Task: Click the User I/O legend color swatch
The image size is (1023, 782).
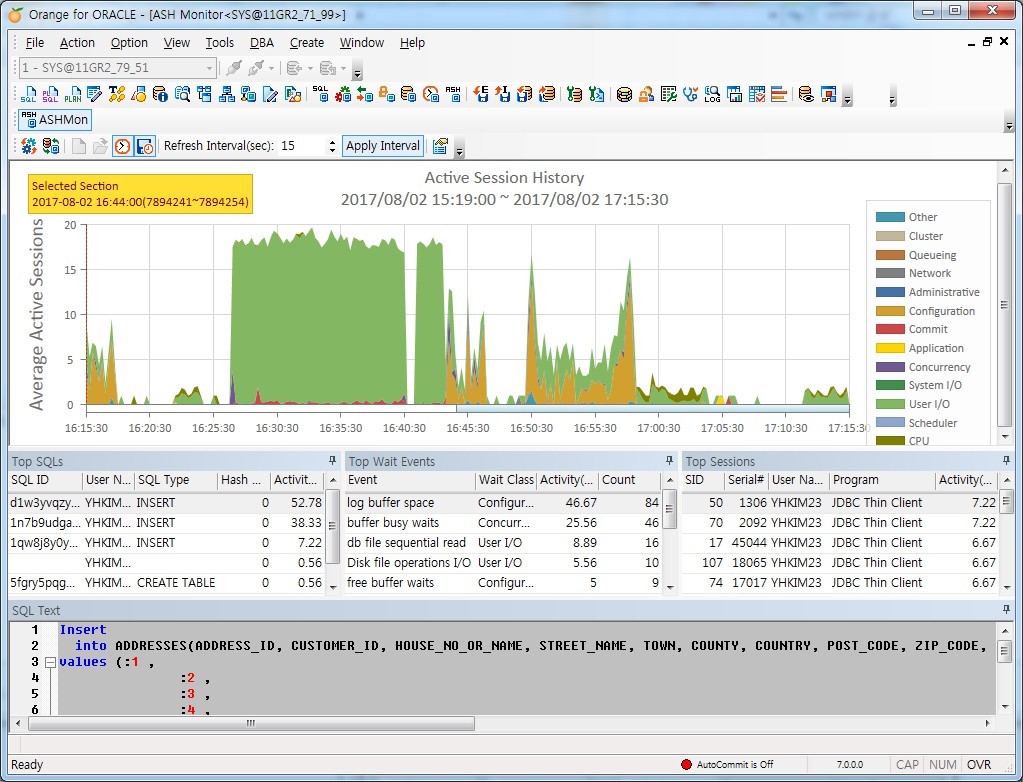Action: (x=890, y=404)
